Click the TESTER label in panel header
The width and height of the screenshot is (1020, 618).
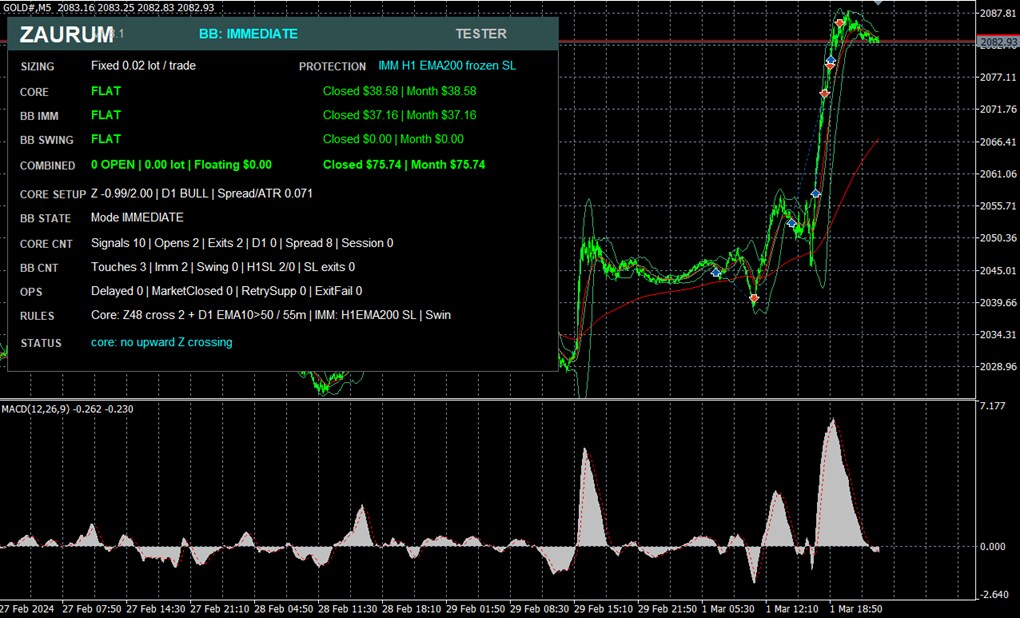pos(481,34)
